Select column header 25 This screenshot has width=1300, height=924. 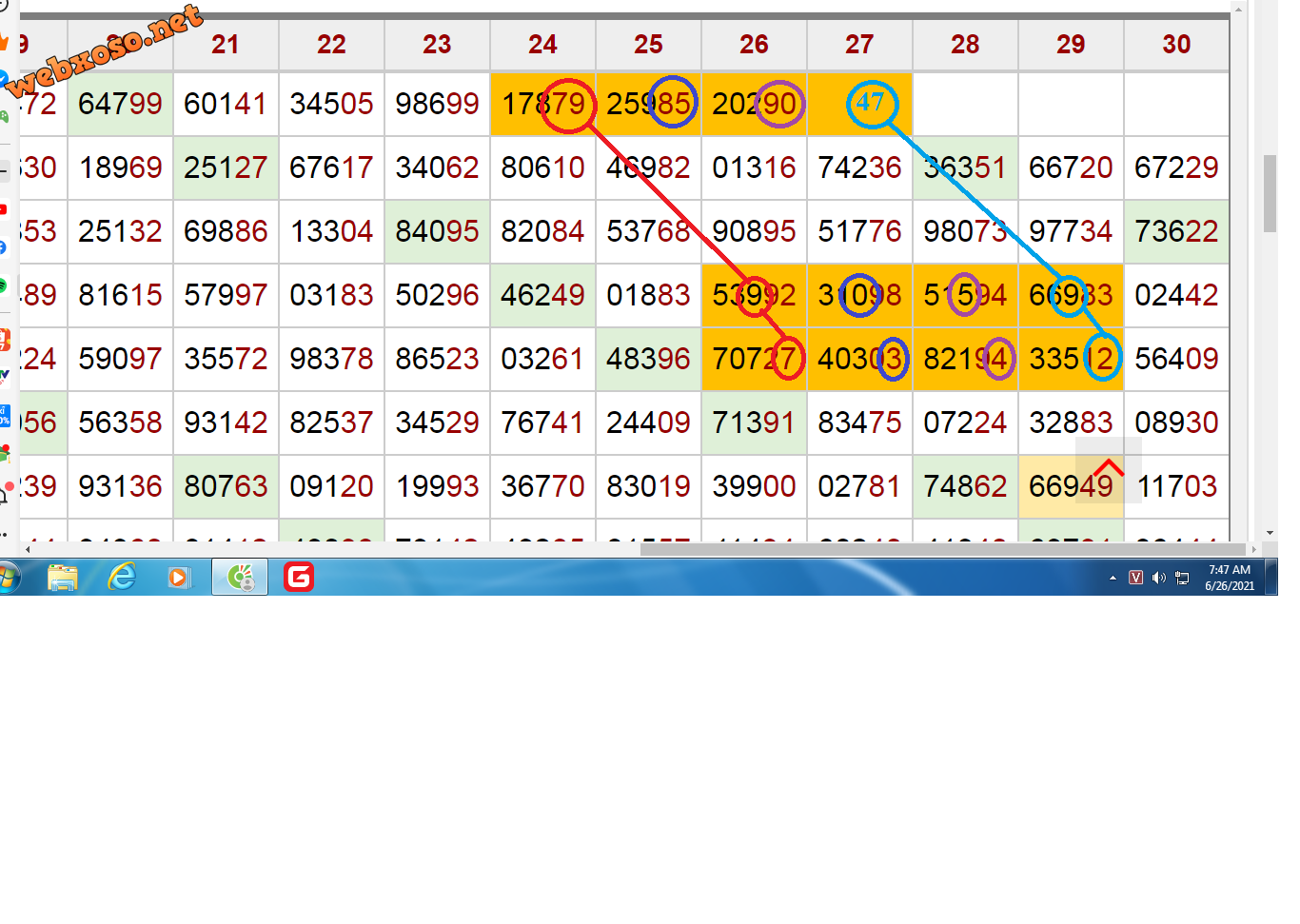pos(648,45)
